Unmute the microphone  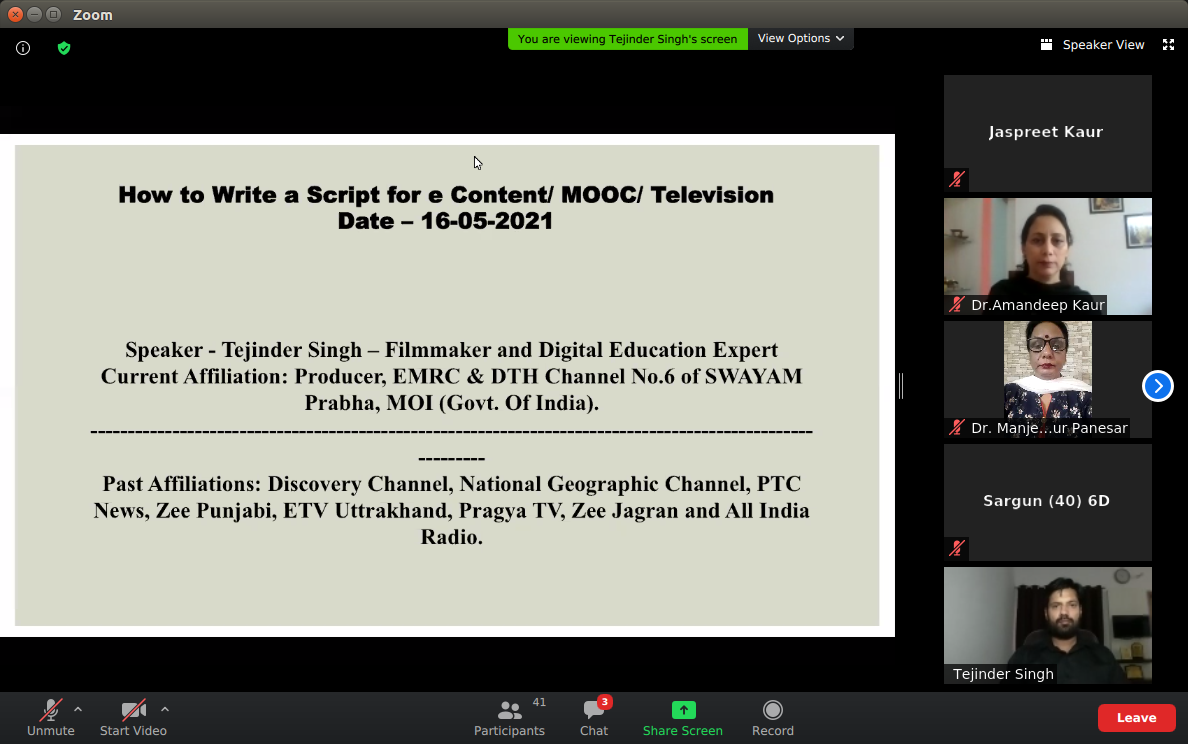pyautogui.click(x=50, y=717)
